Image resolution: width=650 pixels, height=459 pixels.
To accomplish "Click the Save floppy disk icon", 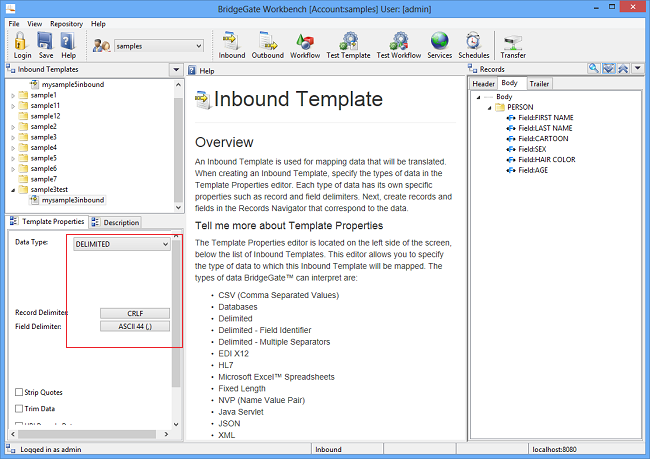I will 45,41.
